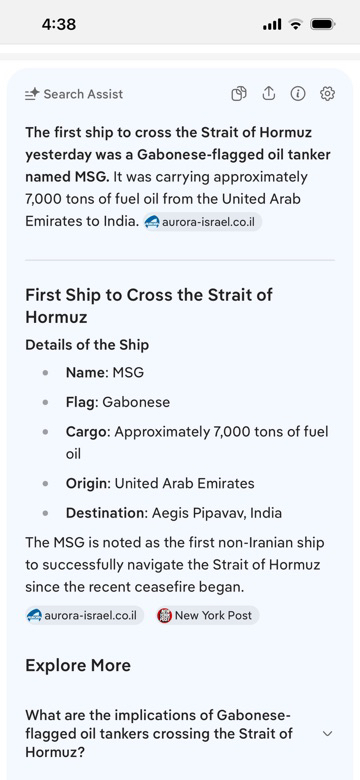Screen dimensions: 360x780
Task: Open aurora-israel.co.il source in top summary
Action: pyautogui.click(x=202, y=222)
